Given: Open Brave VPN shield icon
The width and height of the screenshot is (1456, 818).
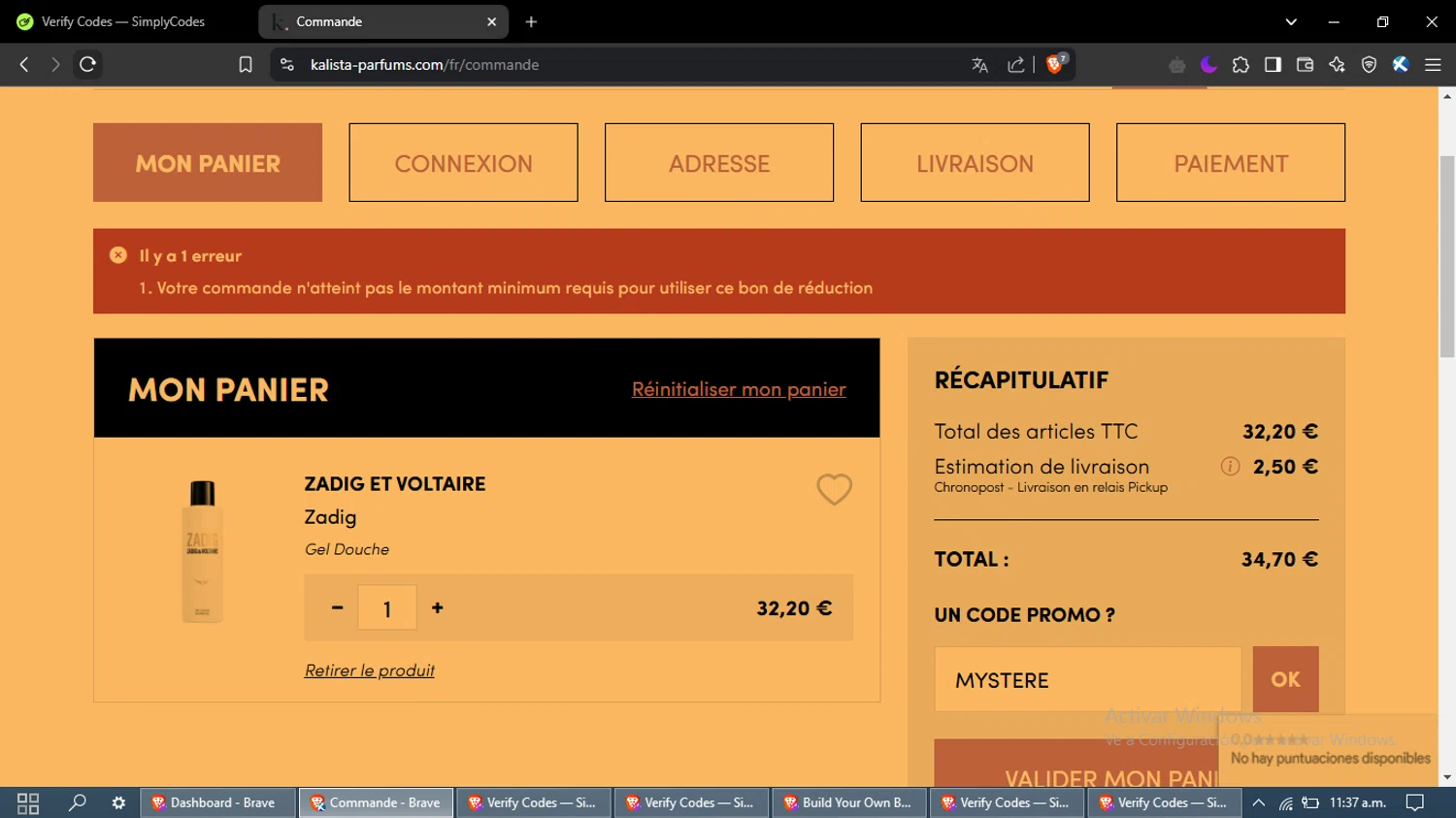Looking at the screenshot, I should (x=1369, y=65).
